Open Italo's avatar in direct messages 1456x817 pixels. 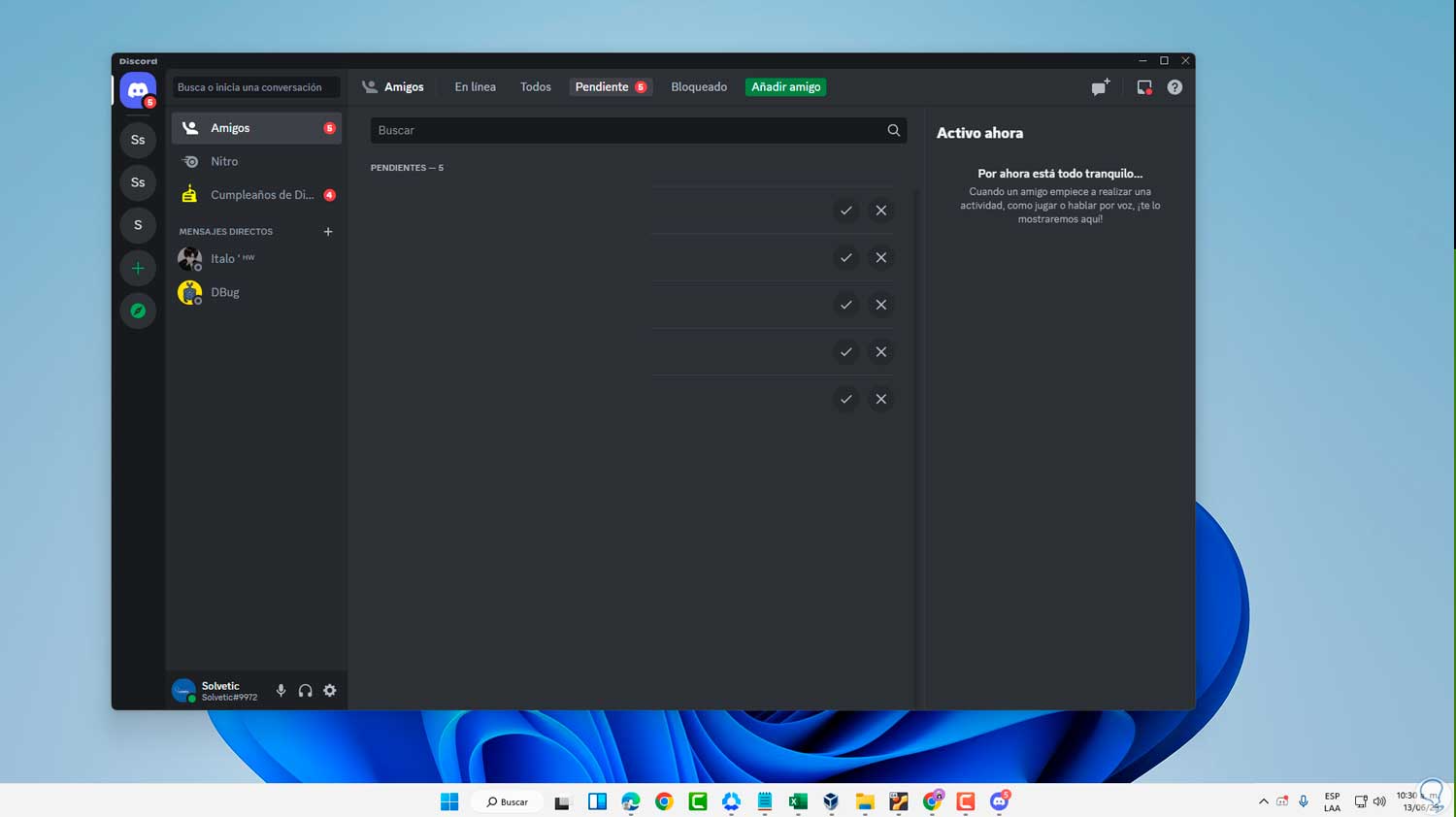pos(189,259)
